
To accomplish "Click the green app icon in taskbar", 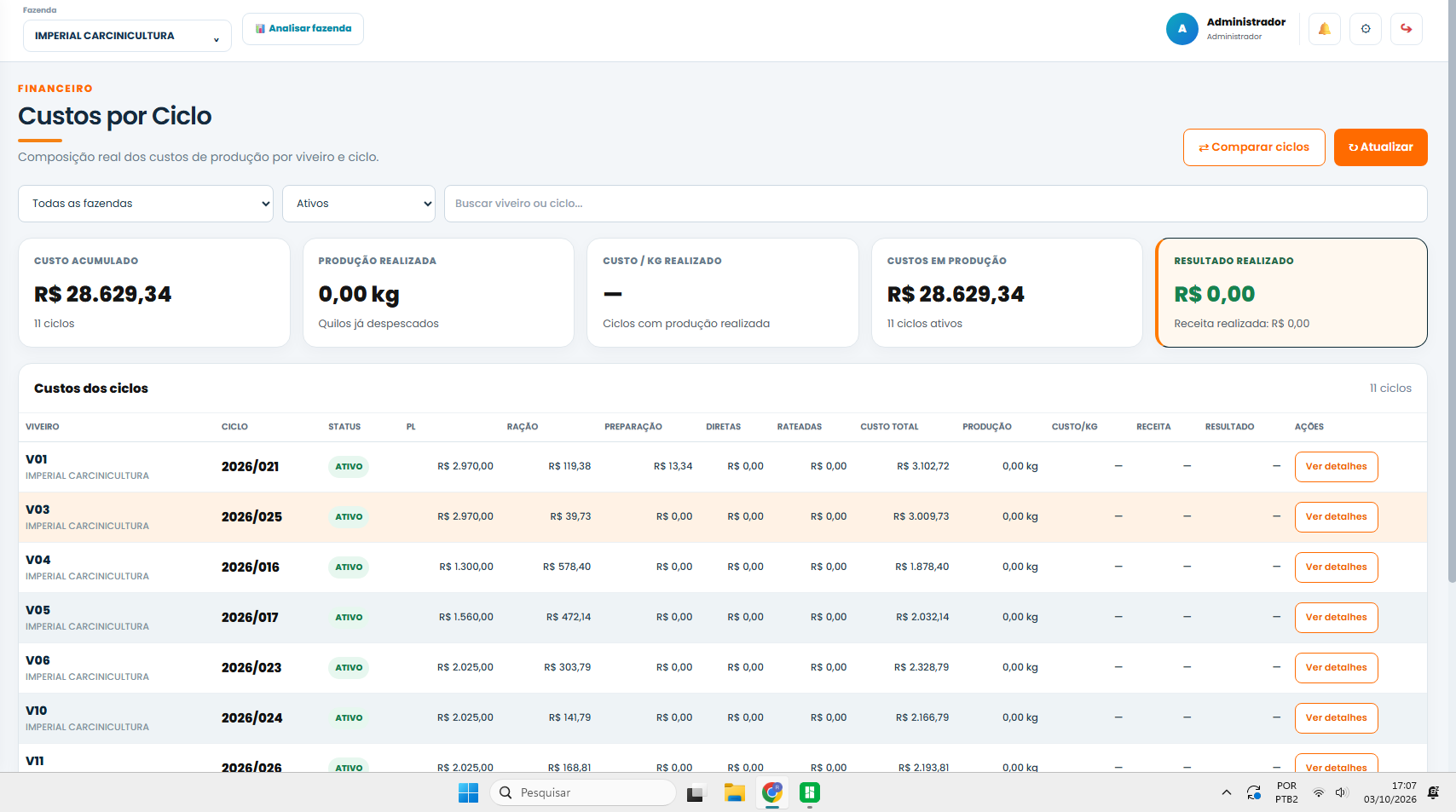I will (x=810, y=792).
